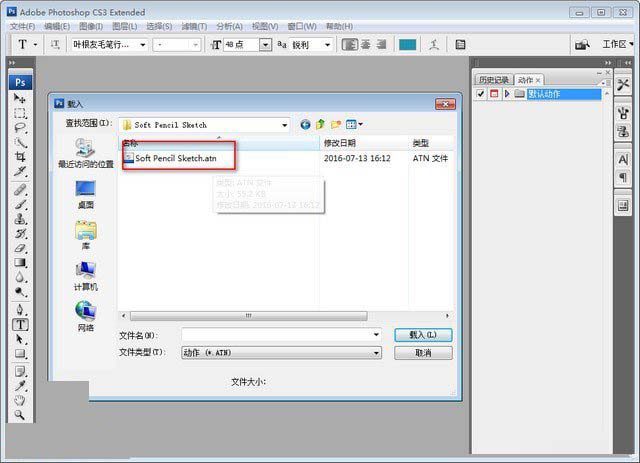Open the text color swatch
The height and width of the screenshot is (463, 640).
[407, 45]
